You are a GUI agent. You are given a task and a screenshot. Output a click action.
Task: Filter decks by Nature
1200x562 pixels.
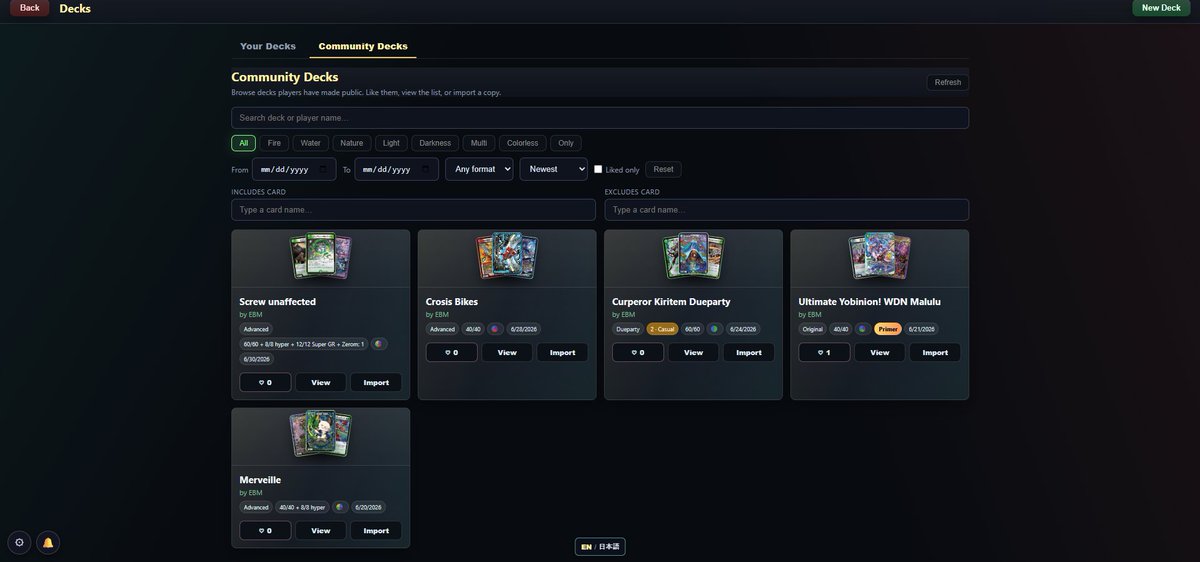pyautogui.click(x=352, y=143)
